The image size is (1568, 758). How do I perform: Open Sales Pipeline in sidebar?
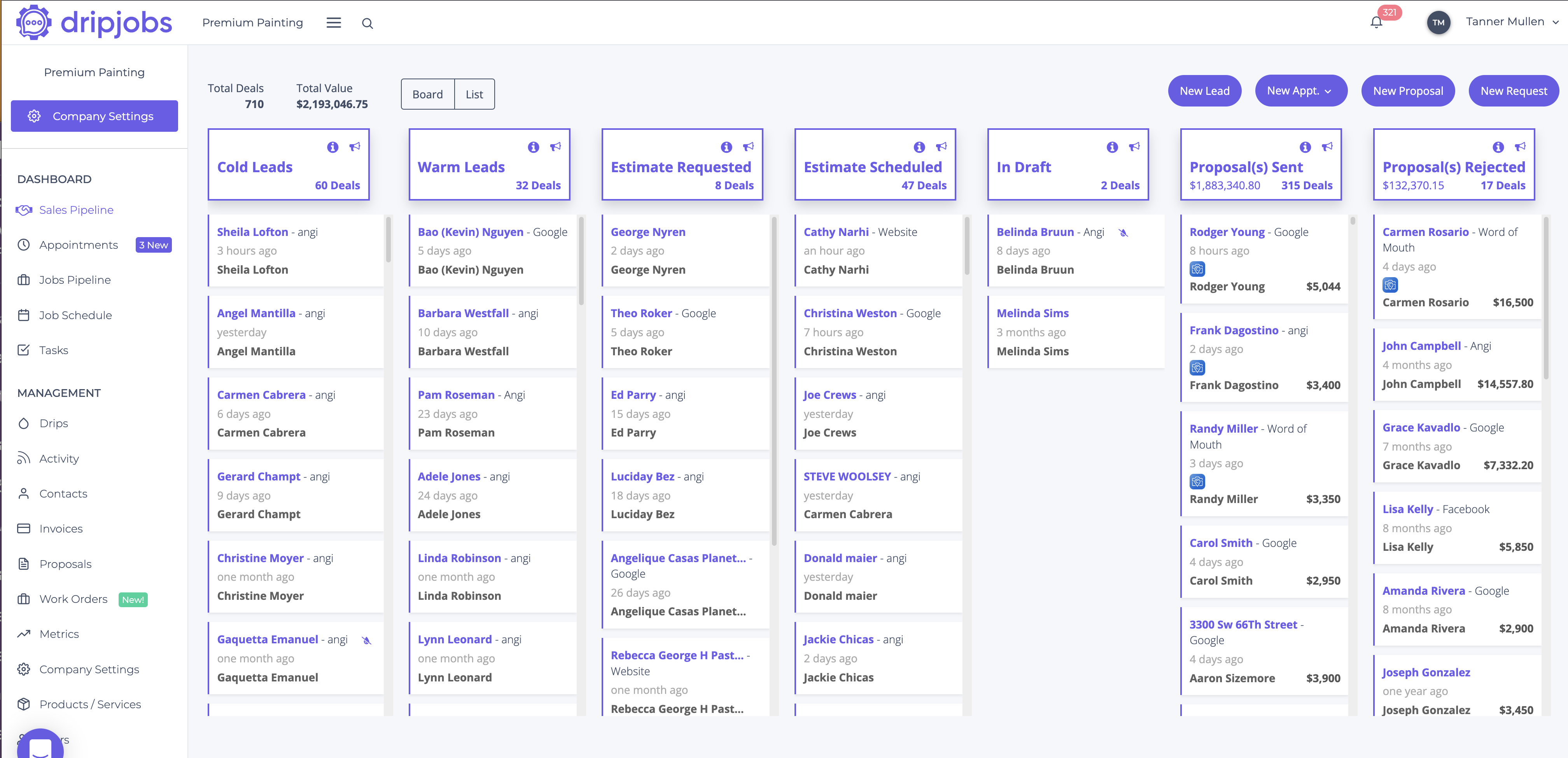point(76,210)
